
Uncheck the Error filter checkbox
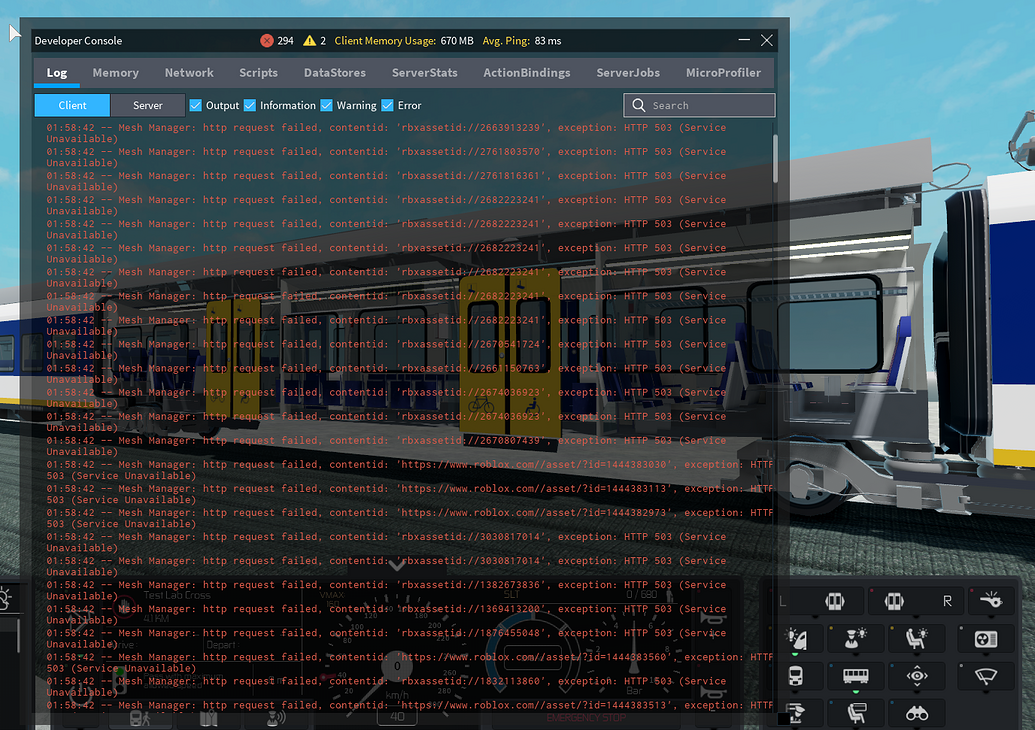(x=387, y=105)
